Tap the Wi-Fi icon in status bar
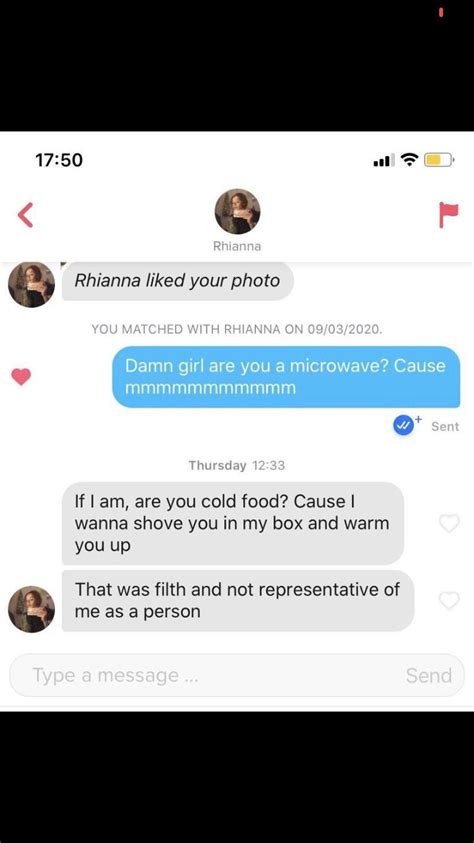The image size is (474, 843). pos(411,159)
